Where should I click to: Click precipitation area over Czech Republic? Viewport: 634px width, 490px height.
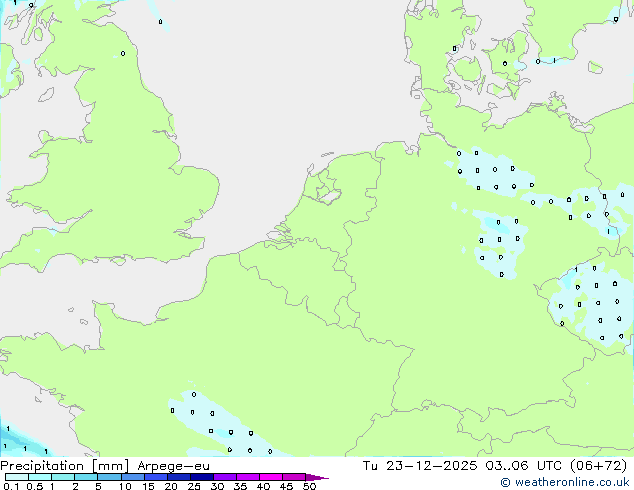tap(595, 303)
